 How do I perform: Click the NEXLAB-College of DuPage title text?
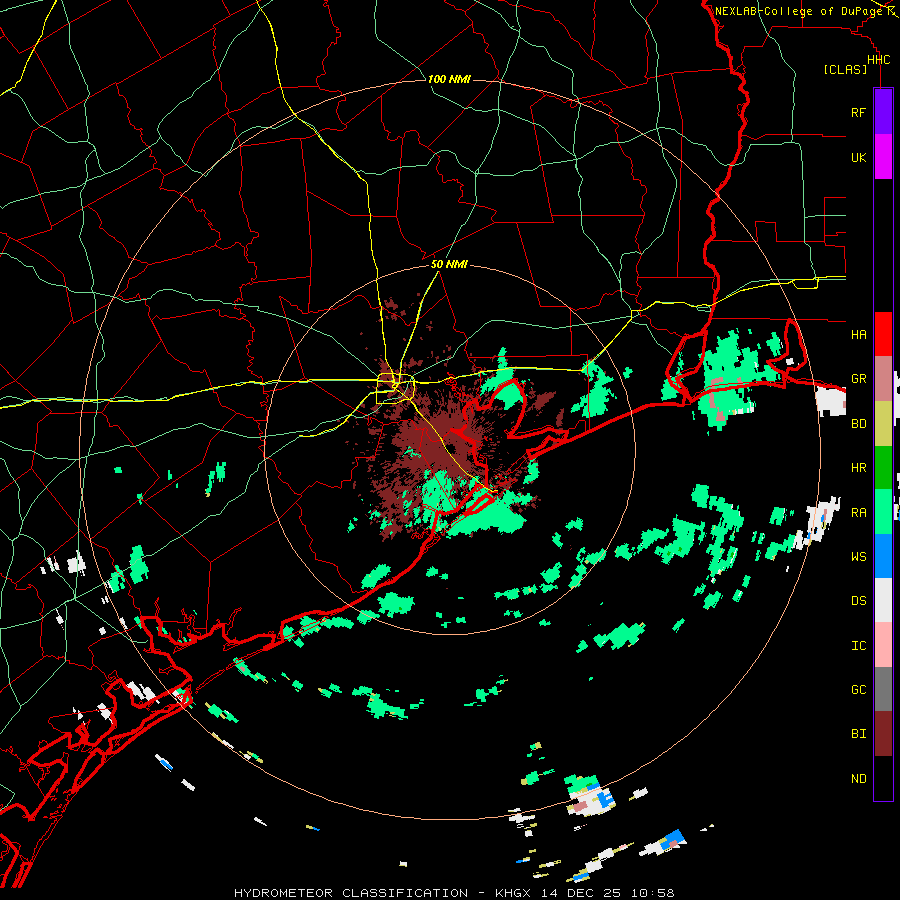tap(798, 11)
